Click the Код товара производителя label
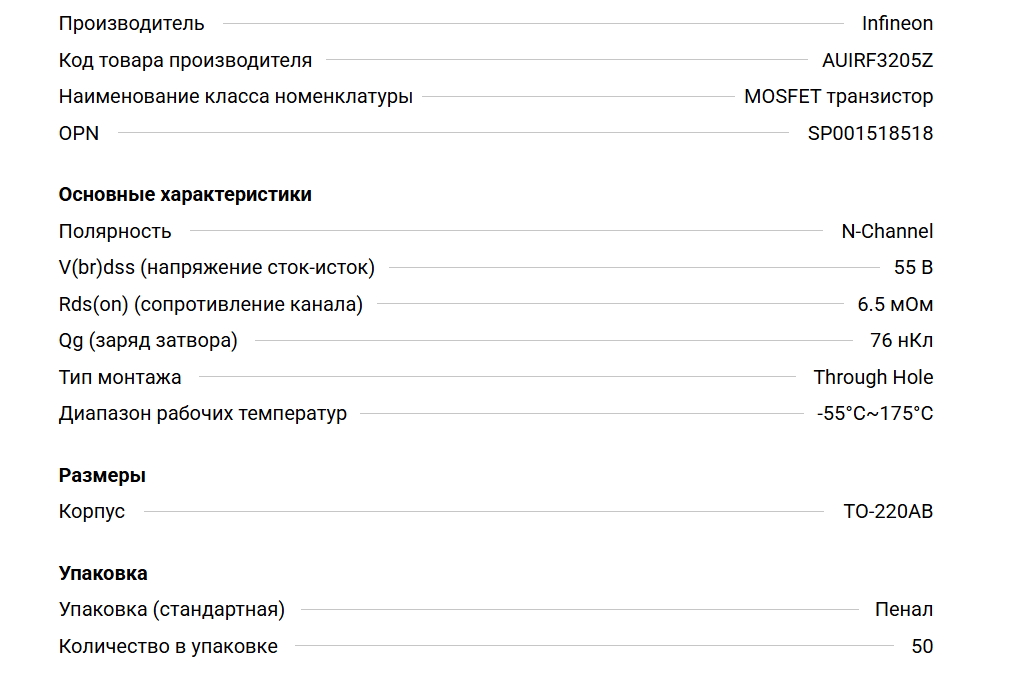 tap(185, 60)
